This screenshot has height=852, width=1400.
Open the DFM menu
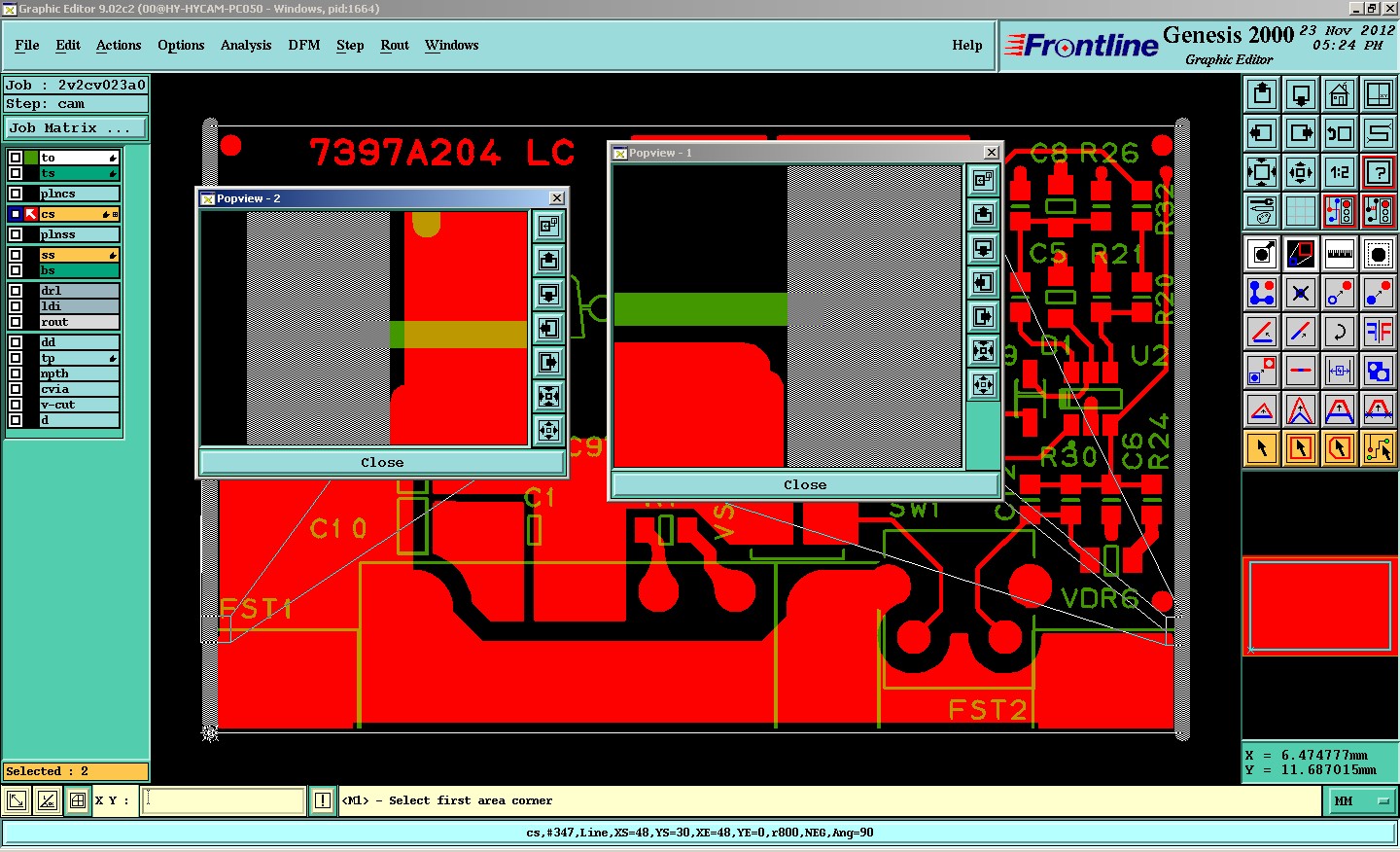[304, 46]
